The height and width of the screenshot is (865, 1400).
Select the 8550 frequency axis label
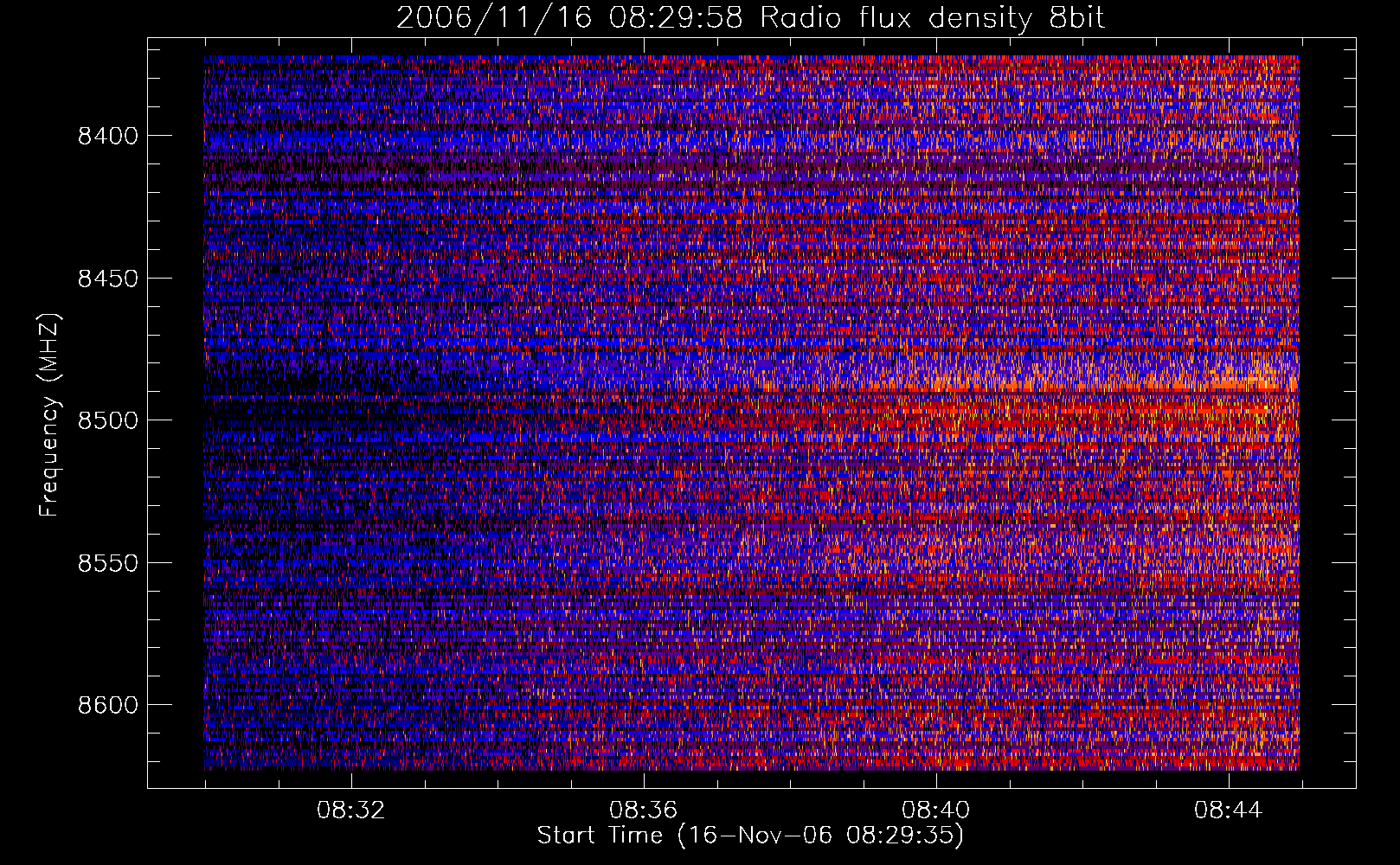[108, 563]
